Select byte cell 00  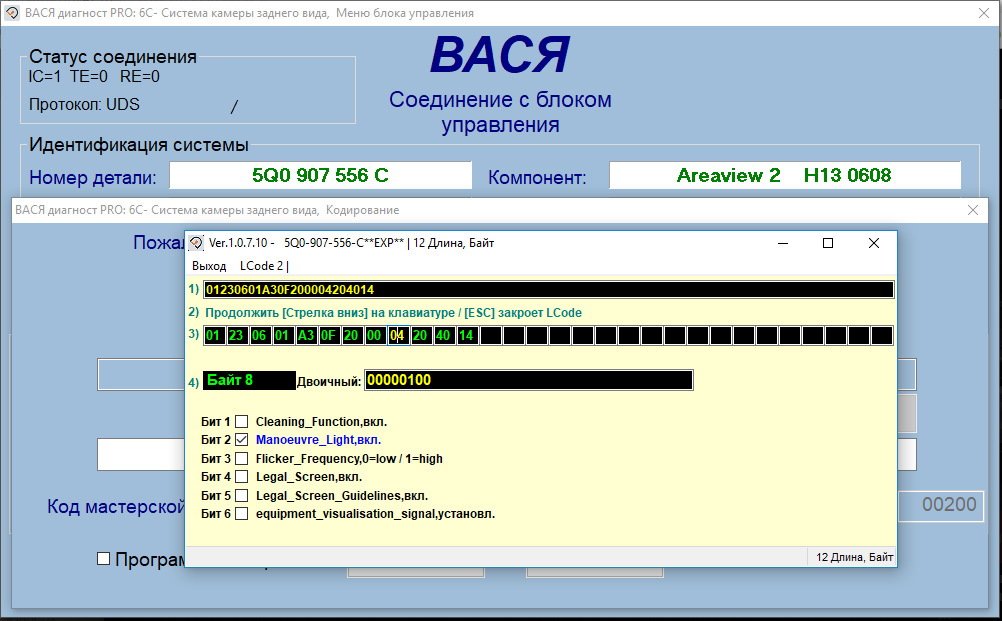point(375,335)
